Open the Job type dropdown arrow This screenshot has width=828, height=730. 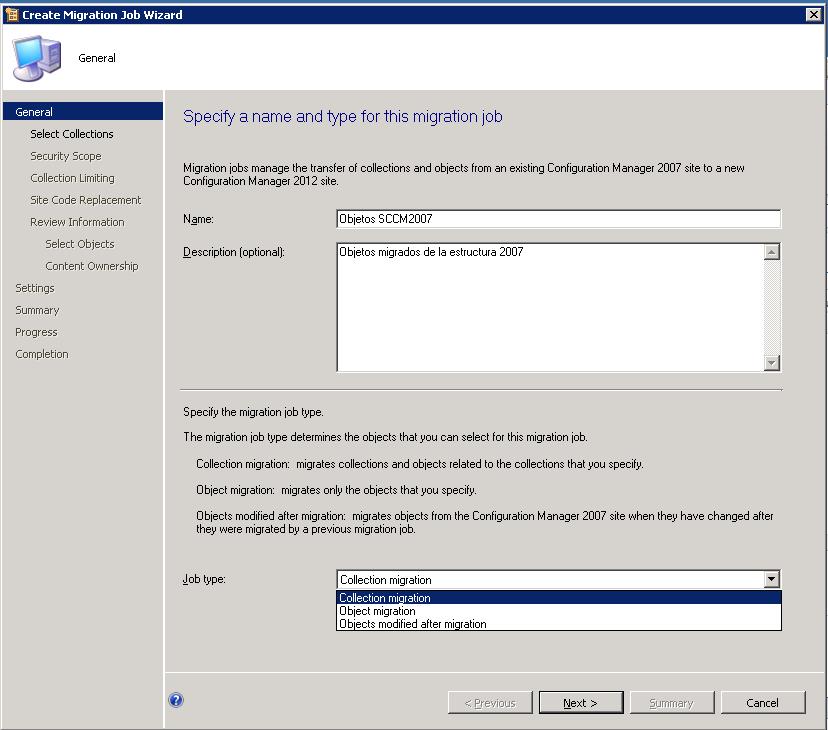click(x=771, y=579)
